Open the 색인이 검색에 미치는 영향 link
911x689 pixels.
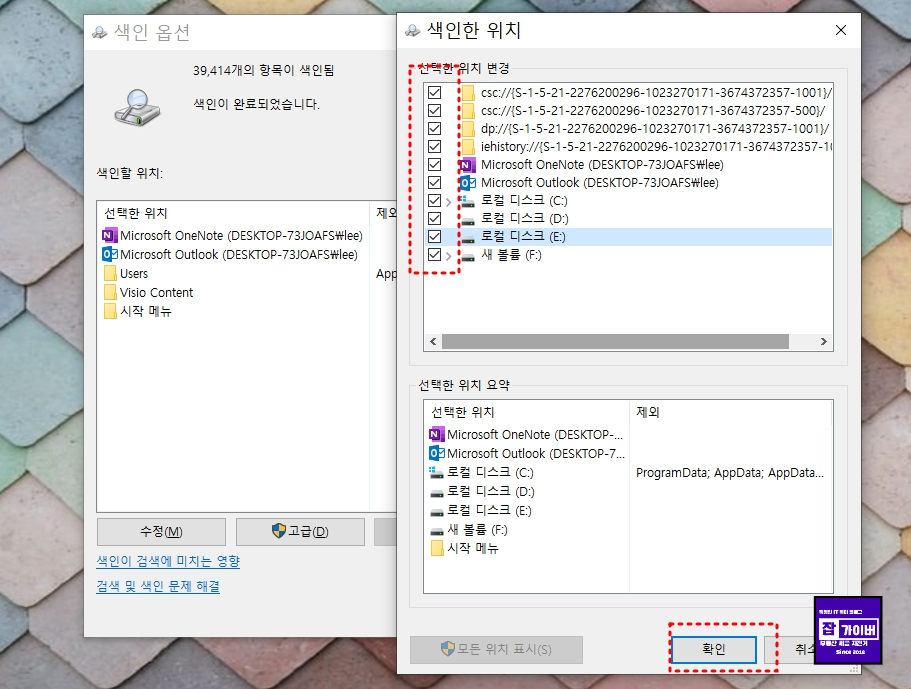[165, 561]
